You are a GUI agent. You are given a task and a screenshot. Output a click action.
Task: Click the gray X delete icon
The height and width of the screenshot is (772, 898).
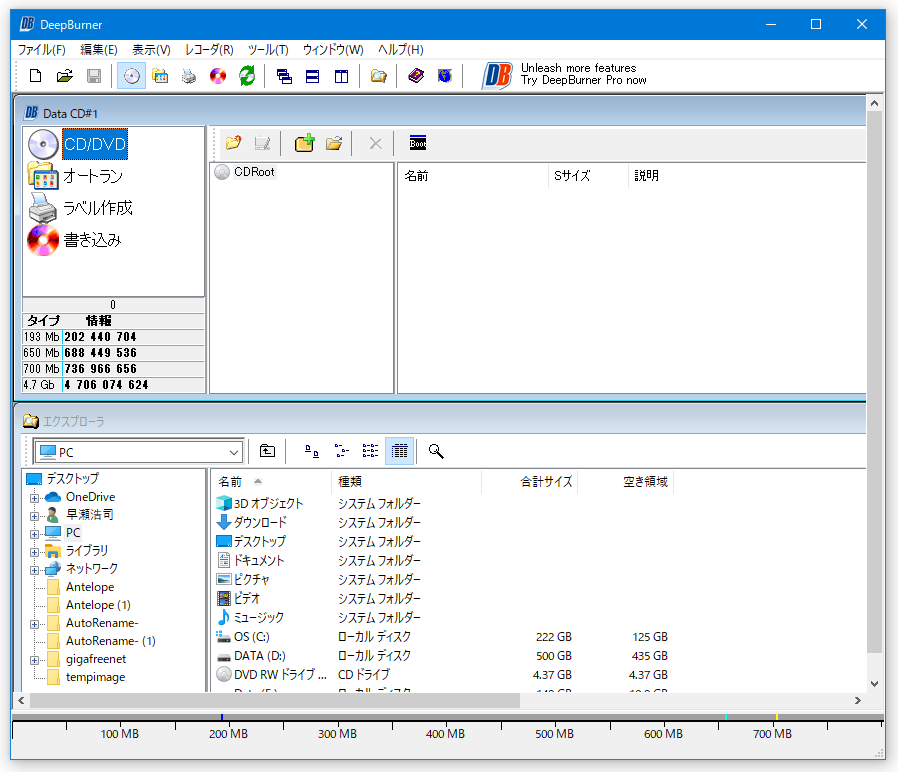pyautogui.click(x=376, y=143)
